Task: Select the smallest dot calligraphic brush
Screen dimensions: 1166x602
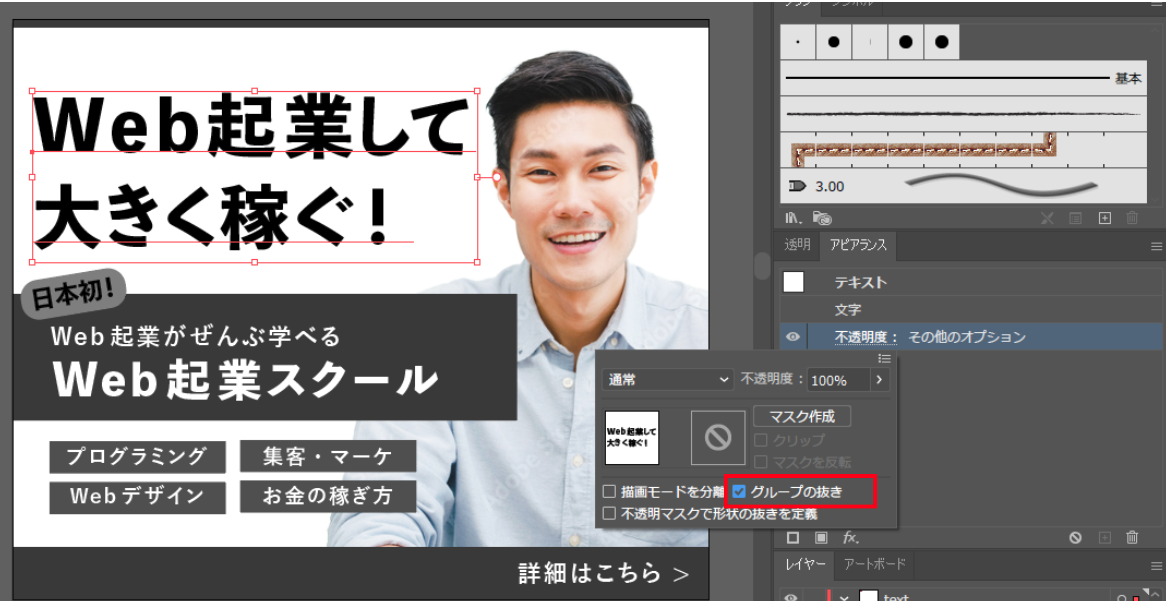Action: 798,42
